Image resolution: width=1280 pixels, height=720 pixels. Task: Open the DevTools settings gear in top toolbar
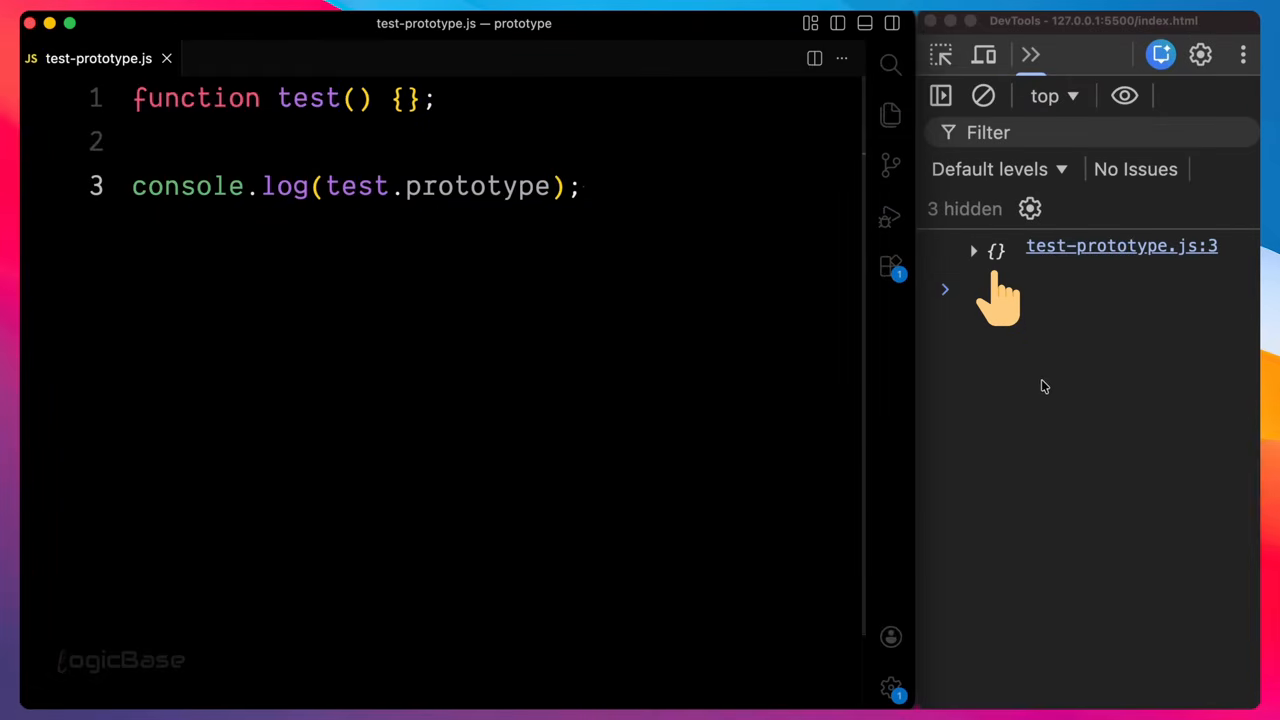coord(1200,55)
